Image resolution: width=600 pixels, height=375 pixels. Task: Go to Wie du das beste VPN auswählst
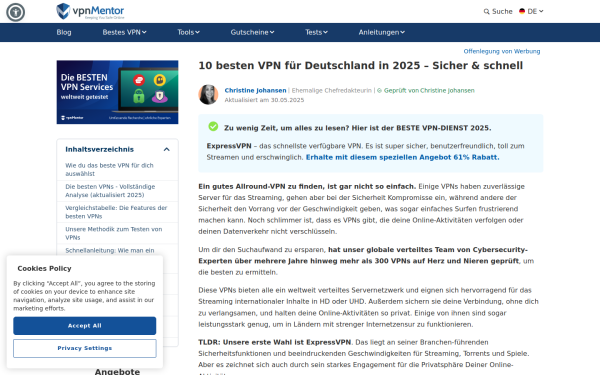pyautogui.click(x=109, y=170)
